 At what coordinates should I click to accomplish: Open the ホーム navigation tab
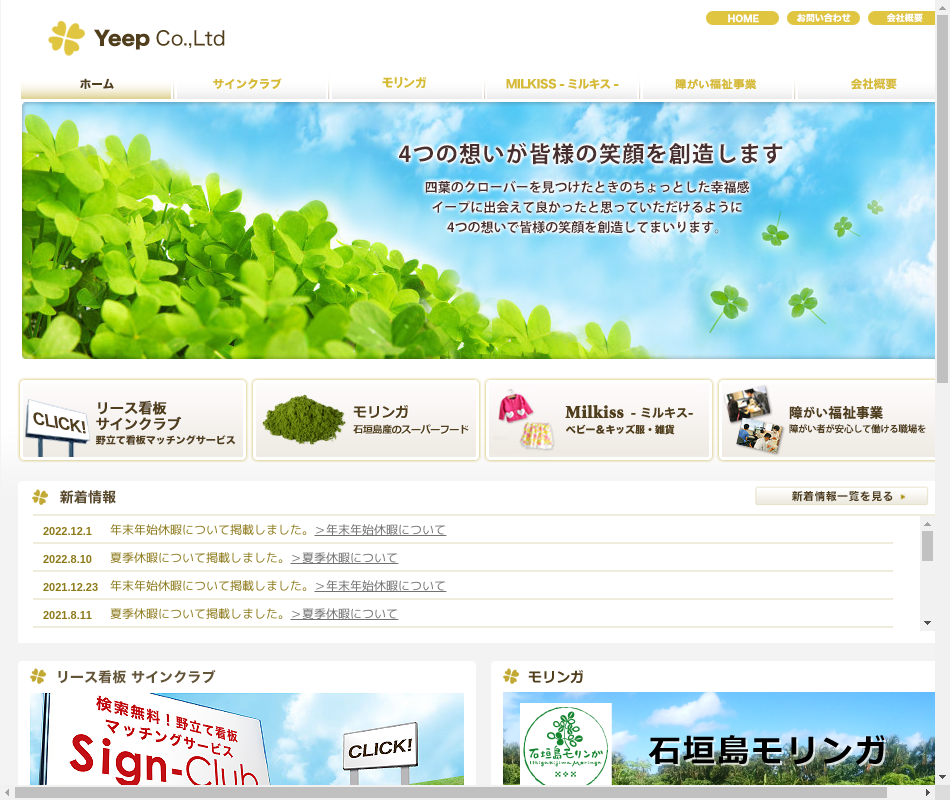97,85
